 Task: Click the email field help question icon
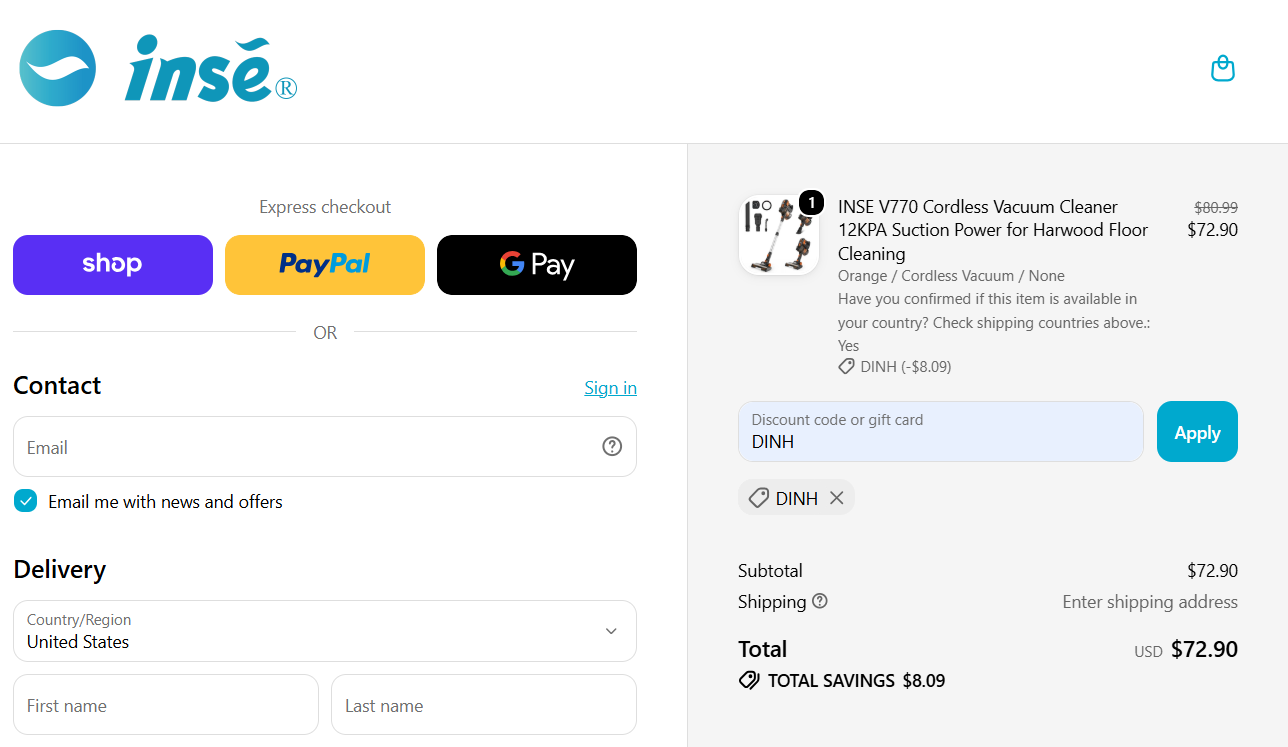pyautogui.click(x=612, y=447)
